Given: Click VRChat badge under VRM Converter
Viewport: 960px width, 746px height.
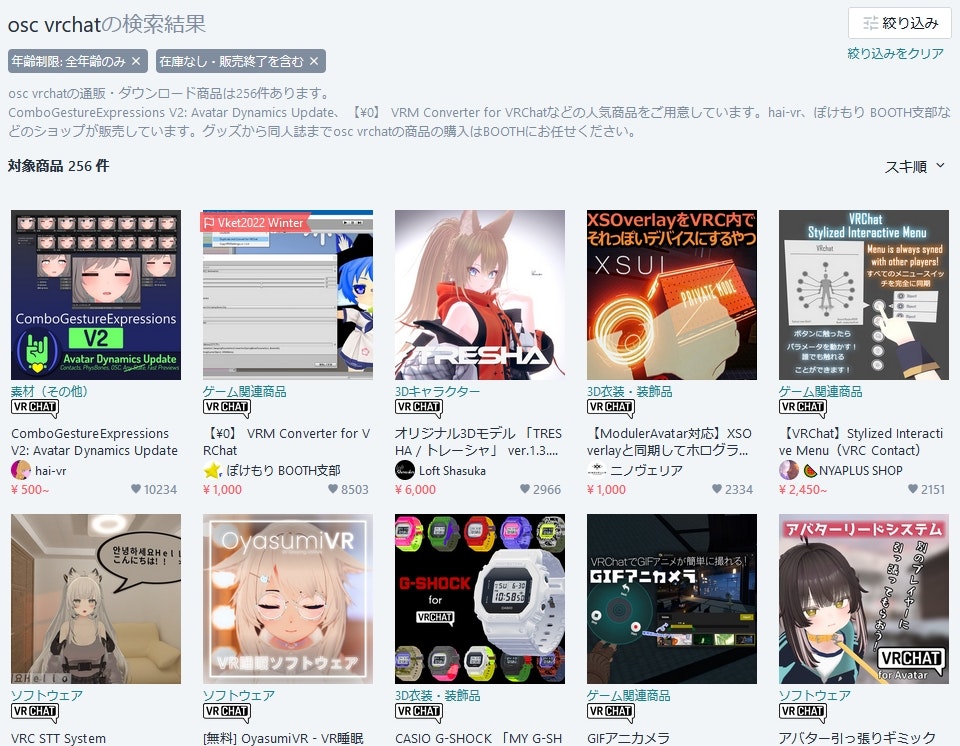Looking at the screenshot, I should 227,407.
